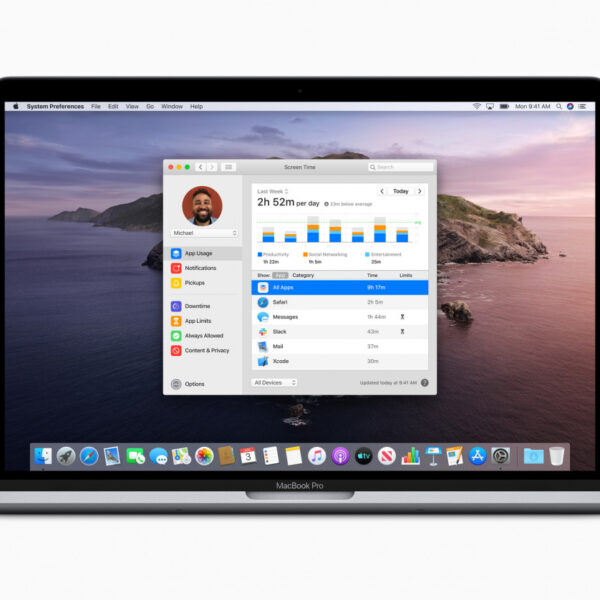This screenshot has height=600, width=600.
Task: Open Music from the Dock
Action: tap(317, 456)
